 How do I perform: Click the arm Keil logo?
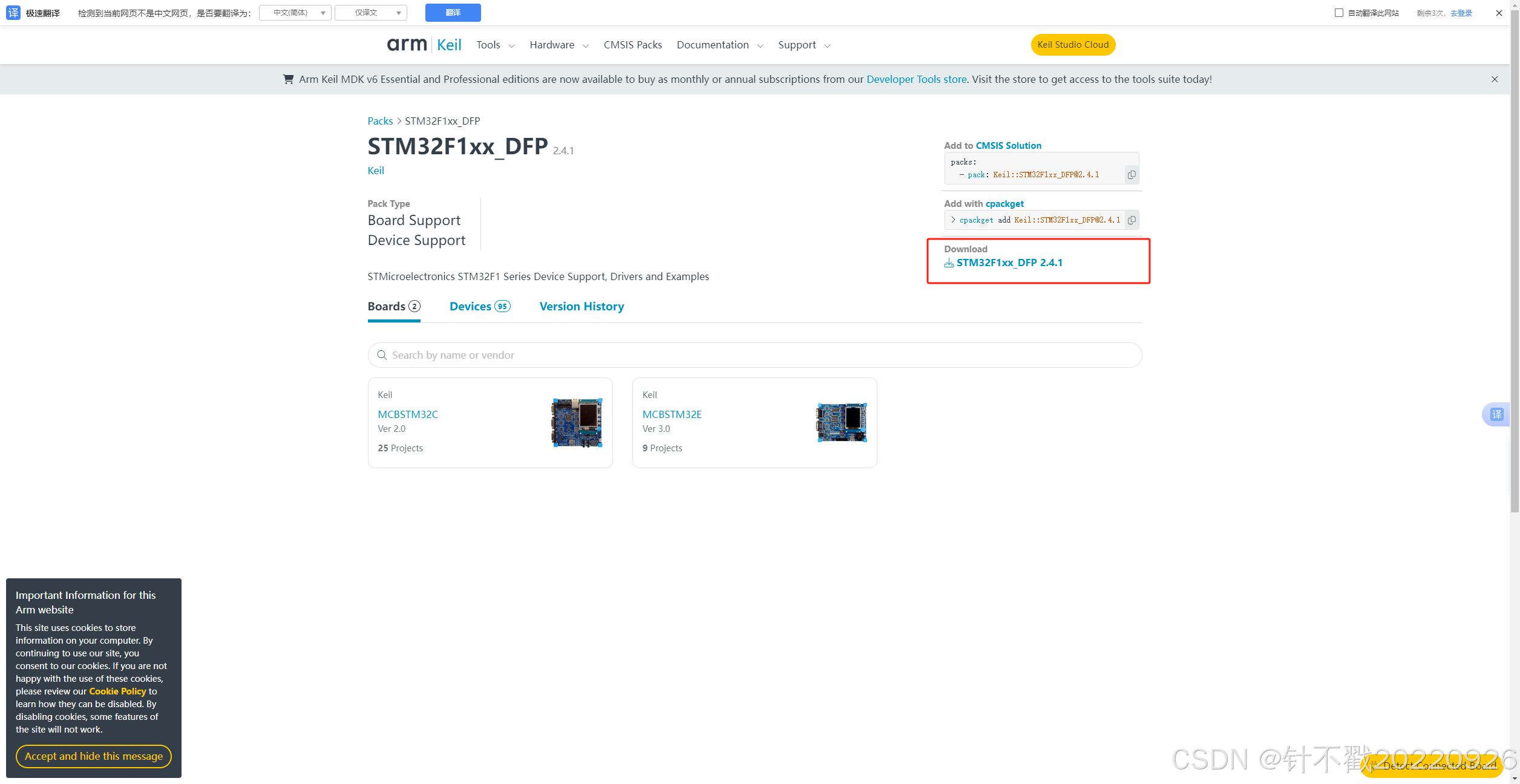pos(424,45)
